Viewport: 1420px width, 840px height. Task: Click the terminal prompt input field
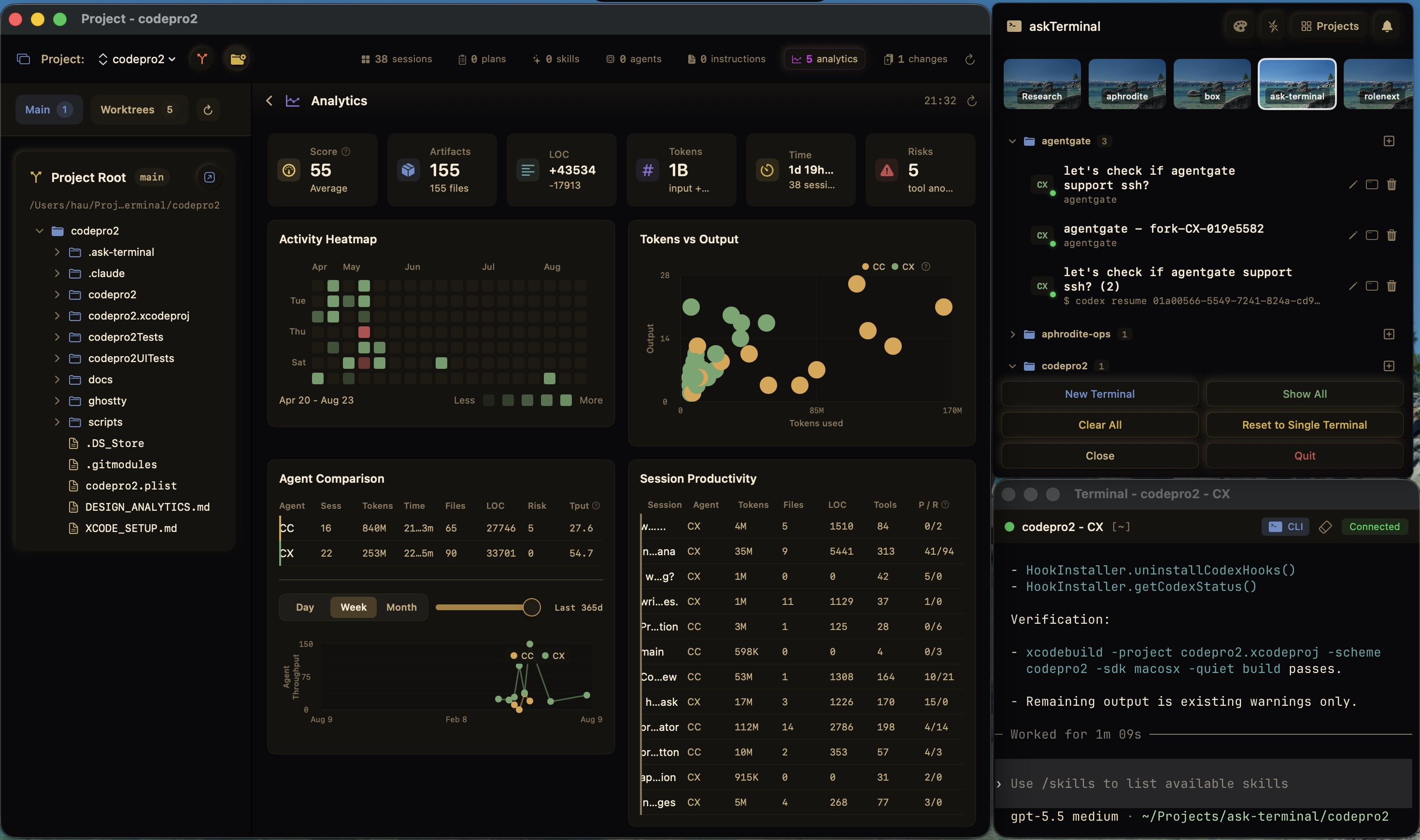click(x=1203, y=784)
